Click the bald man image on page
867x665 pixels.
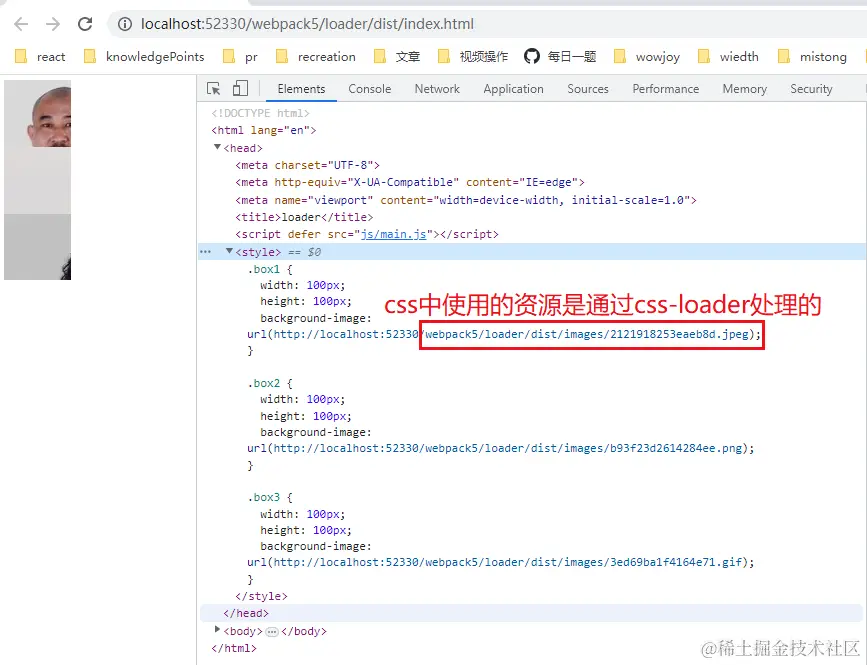pyautogui.click(x=38, y=113)
